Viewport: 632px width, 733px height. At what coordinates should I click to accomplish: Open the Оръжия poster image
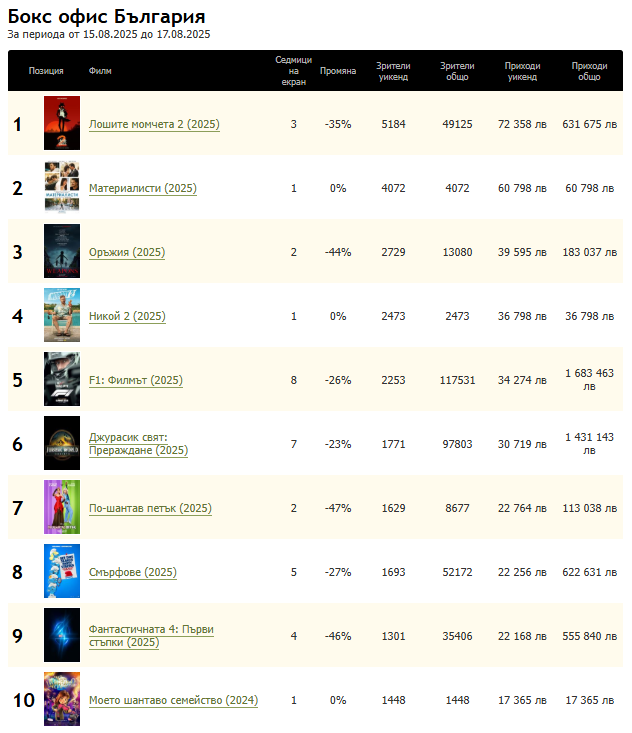pos(62,252)
